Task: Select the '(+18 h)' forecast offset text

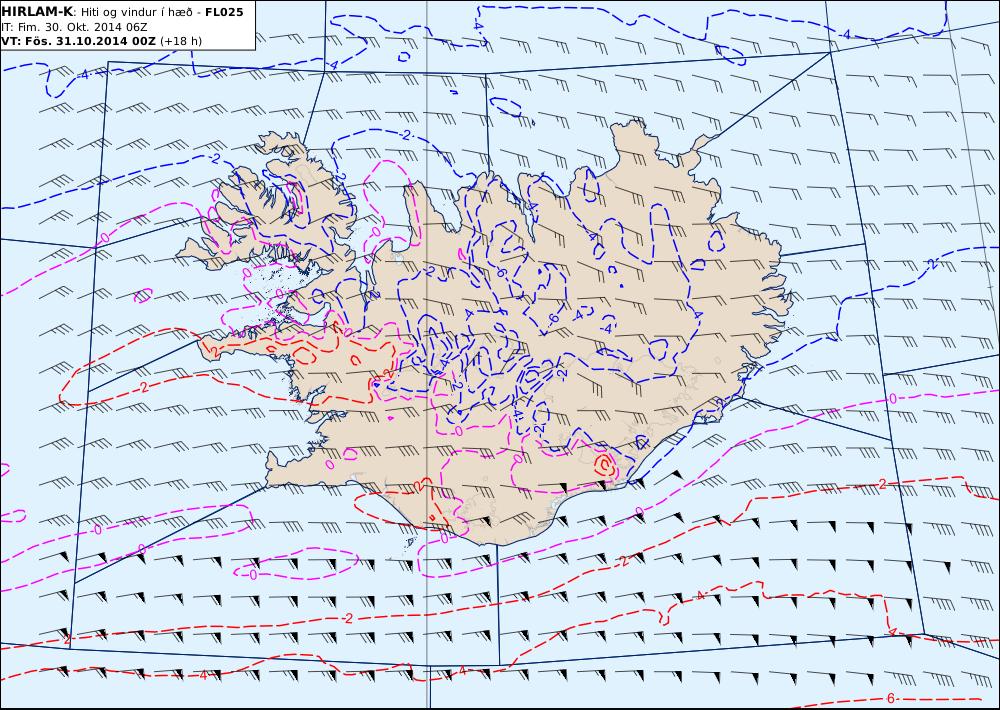Action: pyautogui.click(x=180, y=41)
